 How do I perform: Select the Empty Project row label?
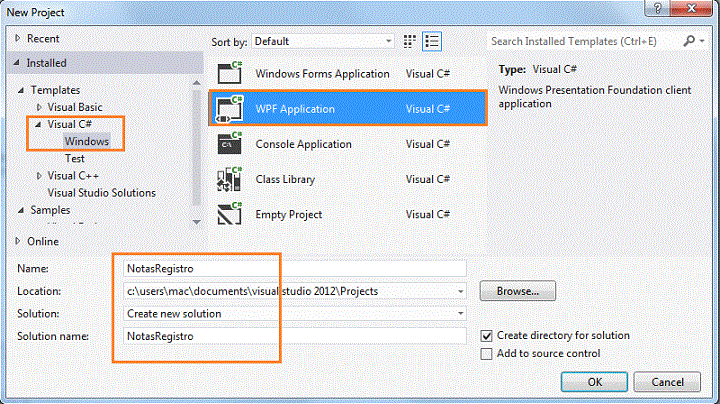[289, 214]
